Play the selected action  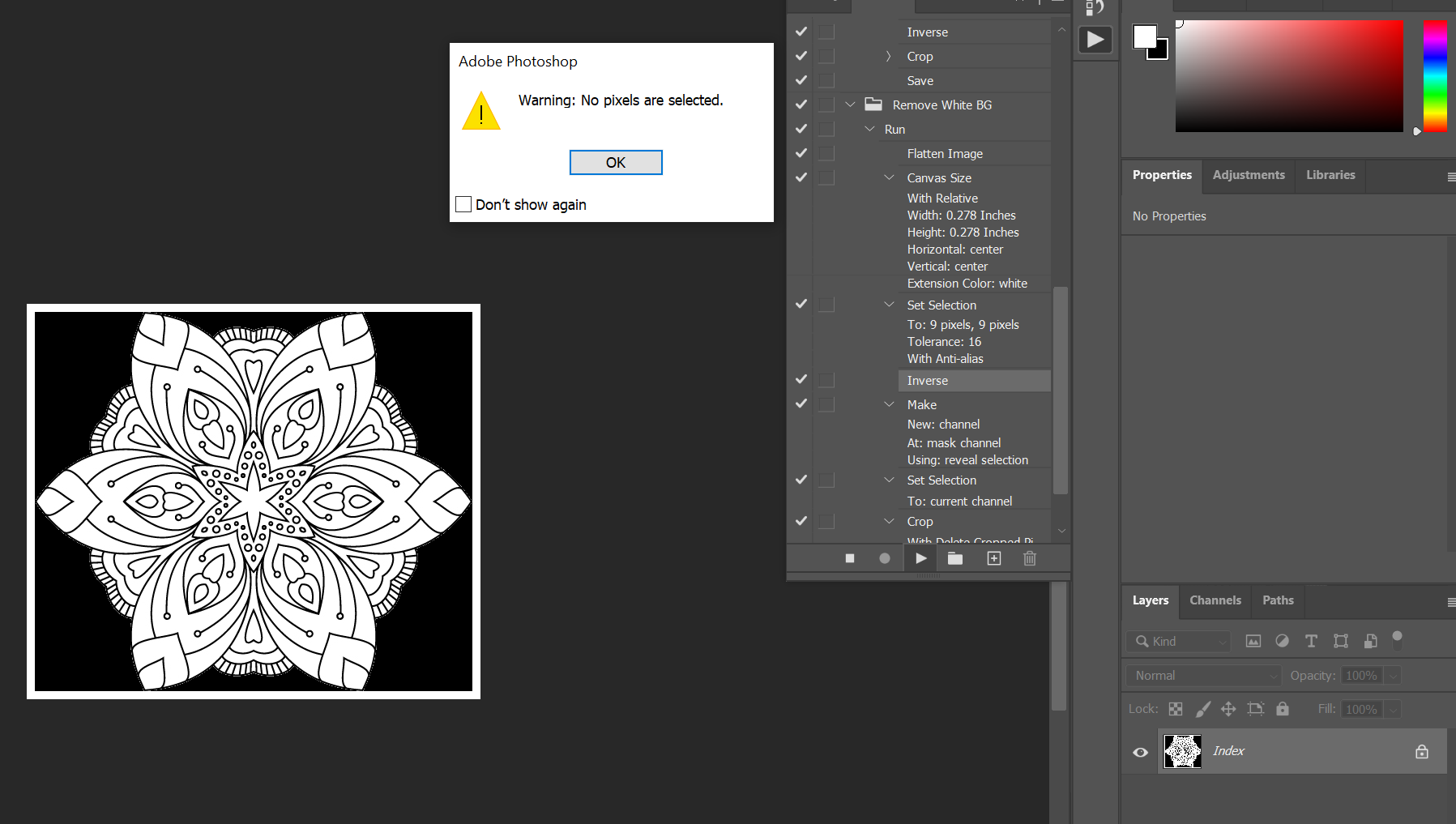pyautogui.click(x=920, y=558)
